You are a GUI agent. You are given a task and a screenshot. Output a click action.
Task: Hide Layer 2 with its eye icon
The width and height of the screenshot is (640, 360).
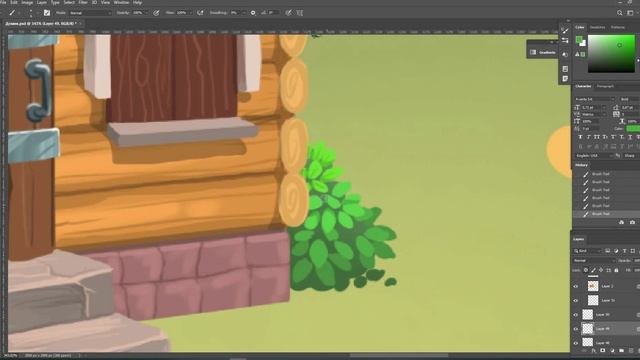tap(576, 287)
